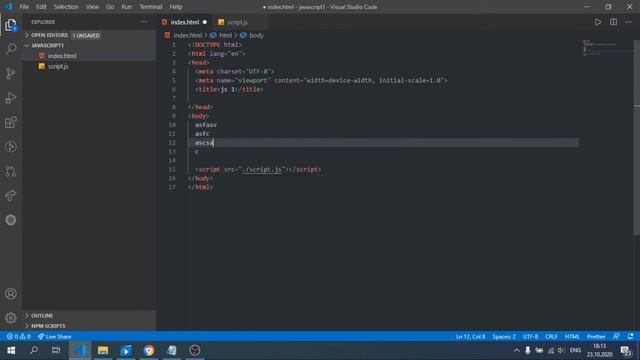Click the UTF-8 encoding indicator
The height and width of the screenshot is (360, 640).
click(530, 336)
